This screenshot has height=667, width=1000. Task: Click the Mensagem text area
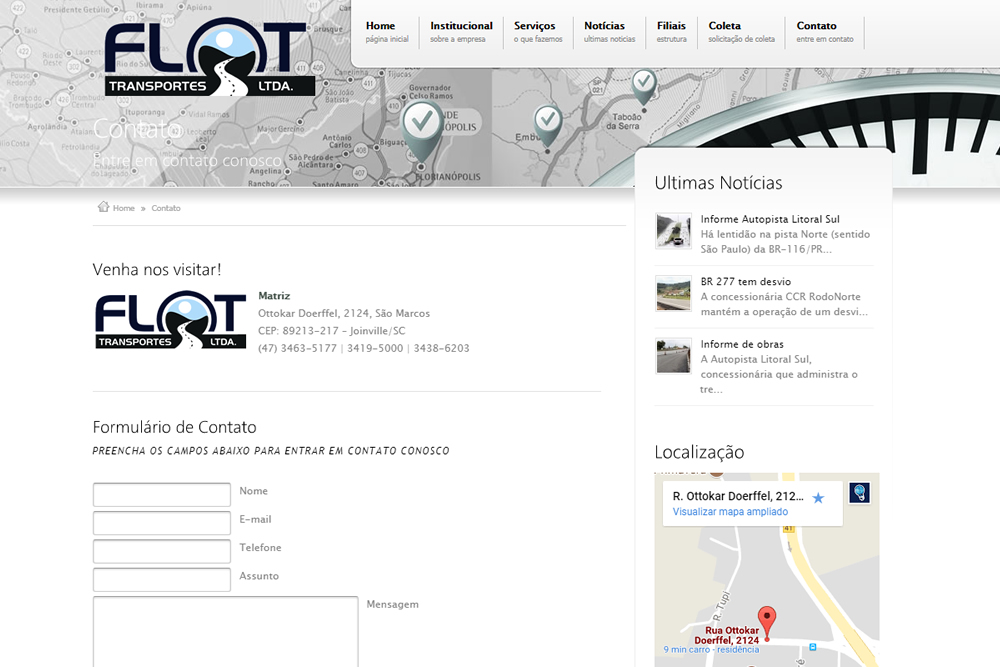coord(226,631)
